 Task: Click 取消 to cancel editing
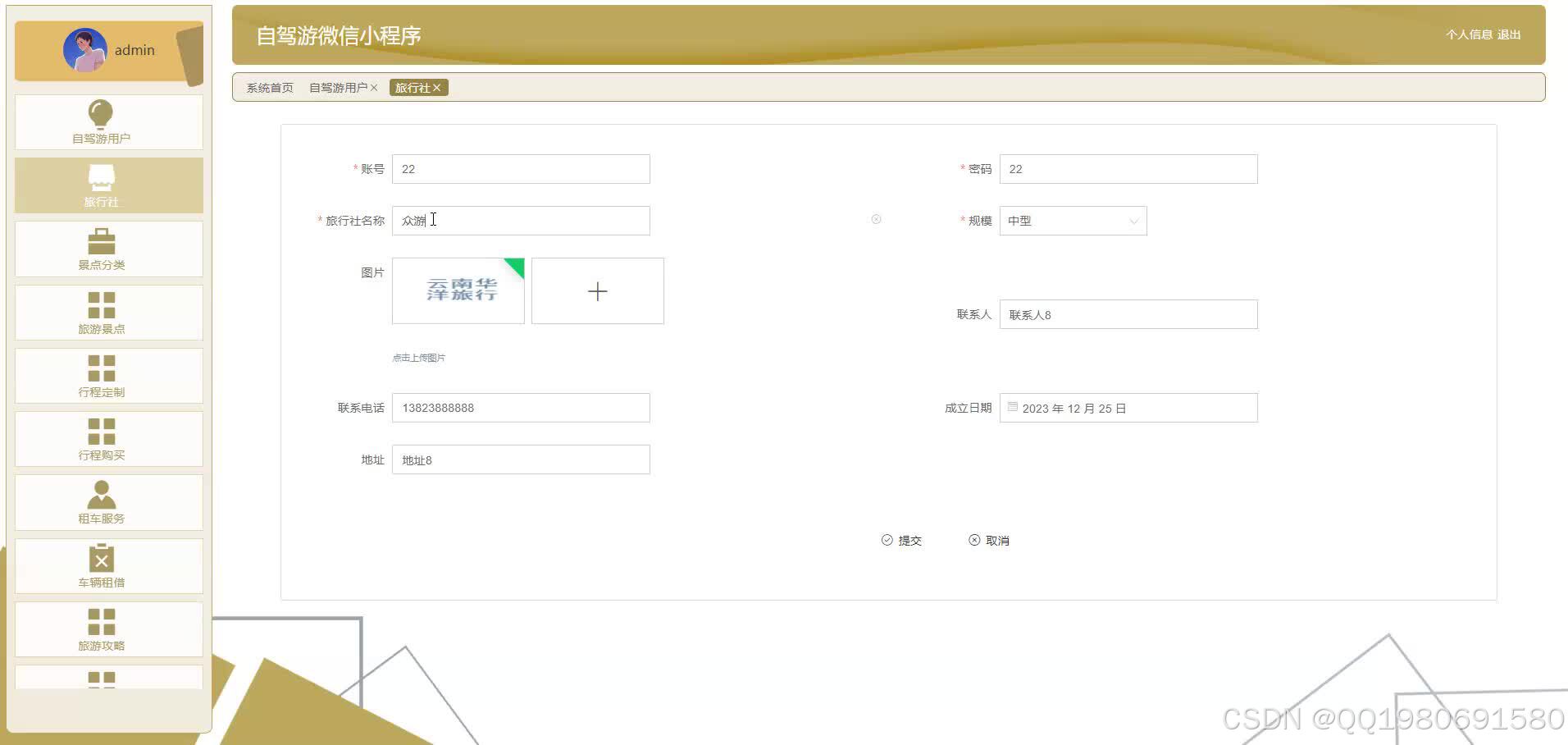pos(989,540)
